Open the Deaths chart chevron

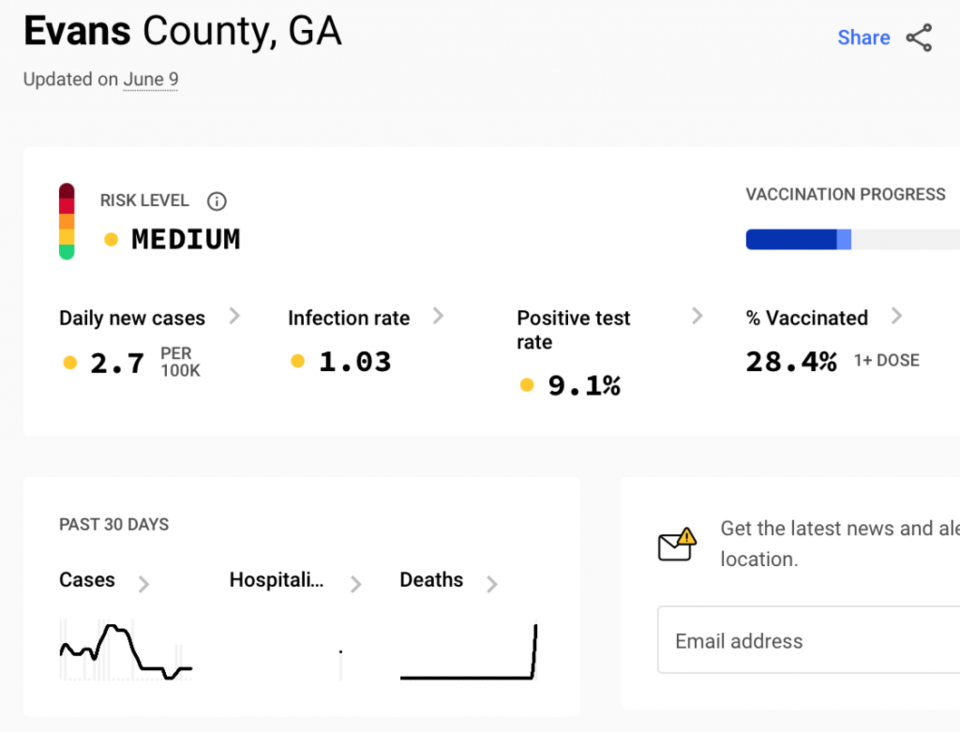pos(492,584)
